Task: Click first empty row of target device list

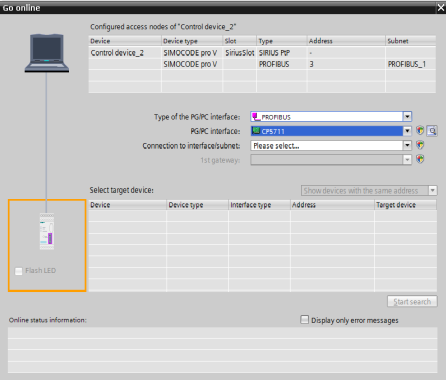Action: coord(263,216)
